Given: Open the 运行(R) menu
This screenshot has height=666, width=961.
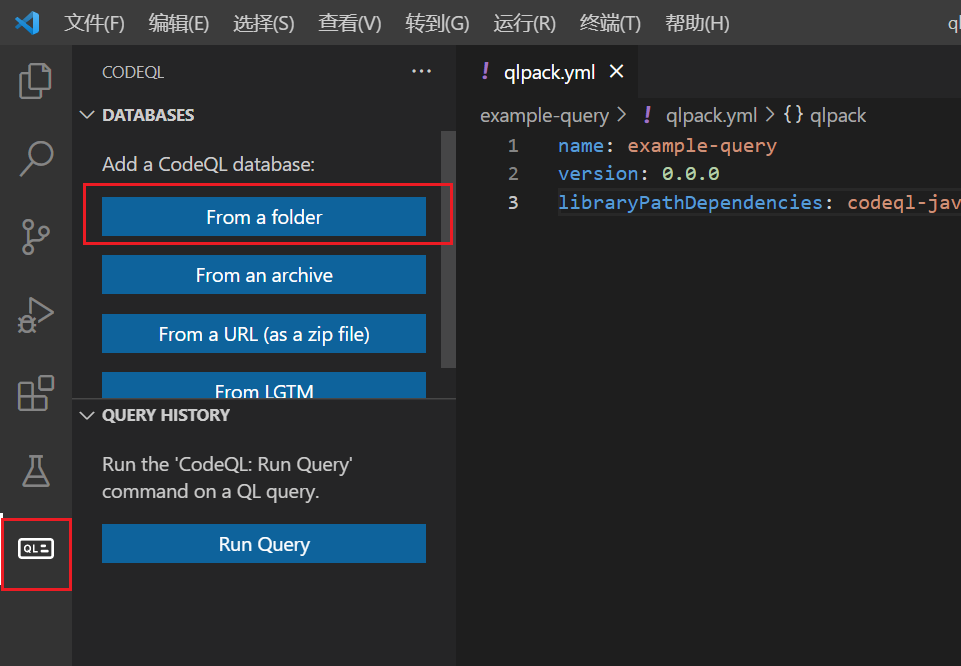Looking at the screenshot, I should tap(525, 23).
